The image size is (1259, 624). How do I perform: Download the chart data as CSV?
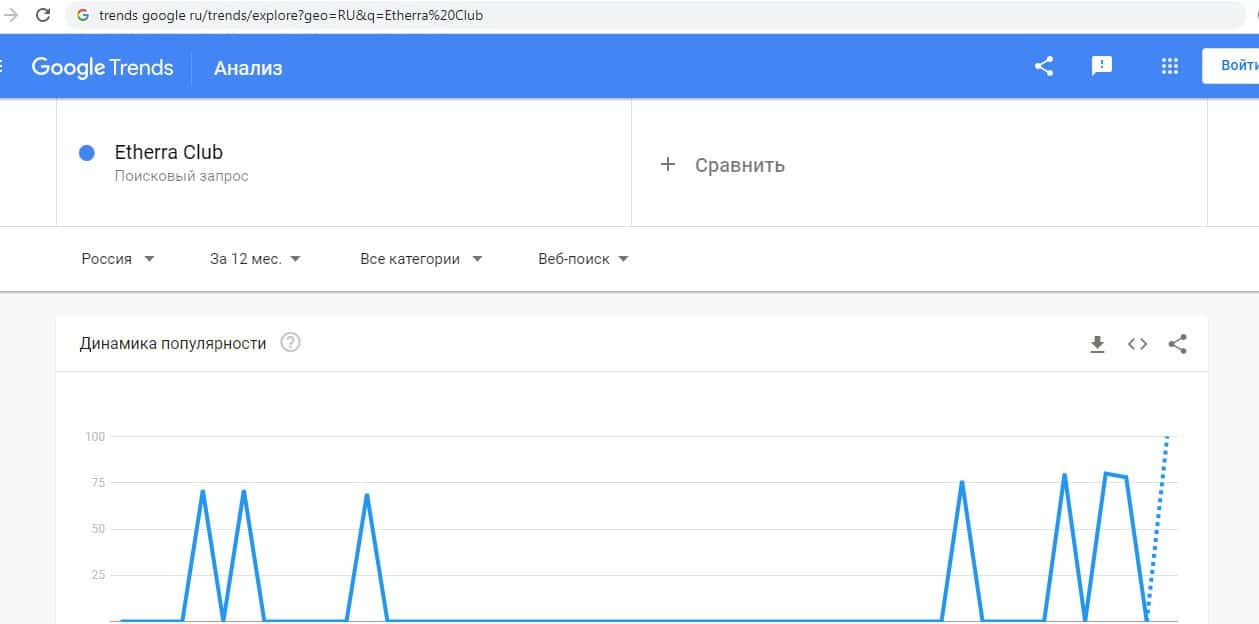(x=1097, y=344)
